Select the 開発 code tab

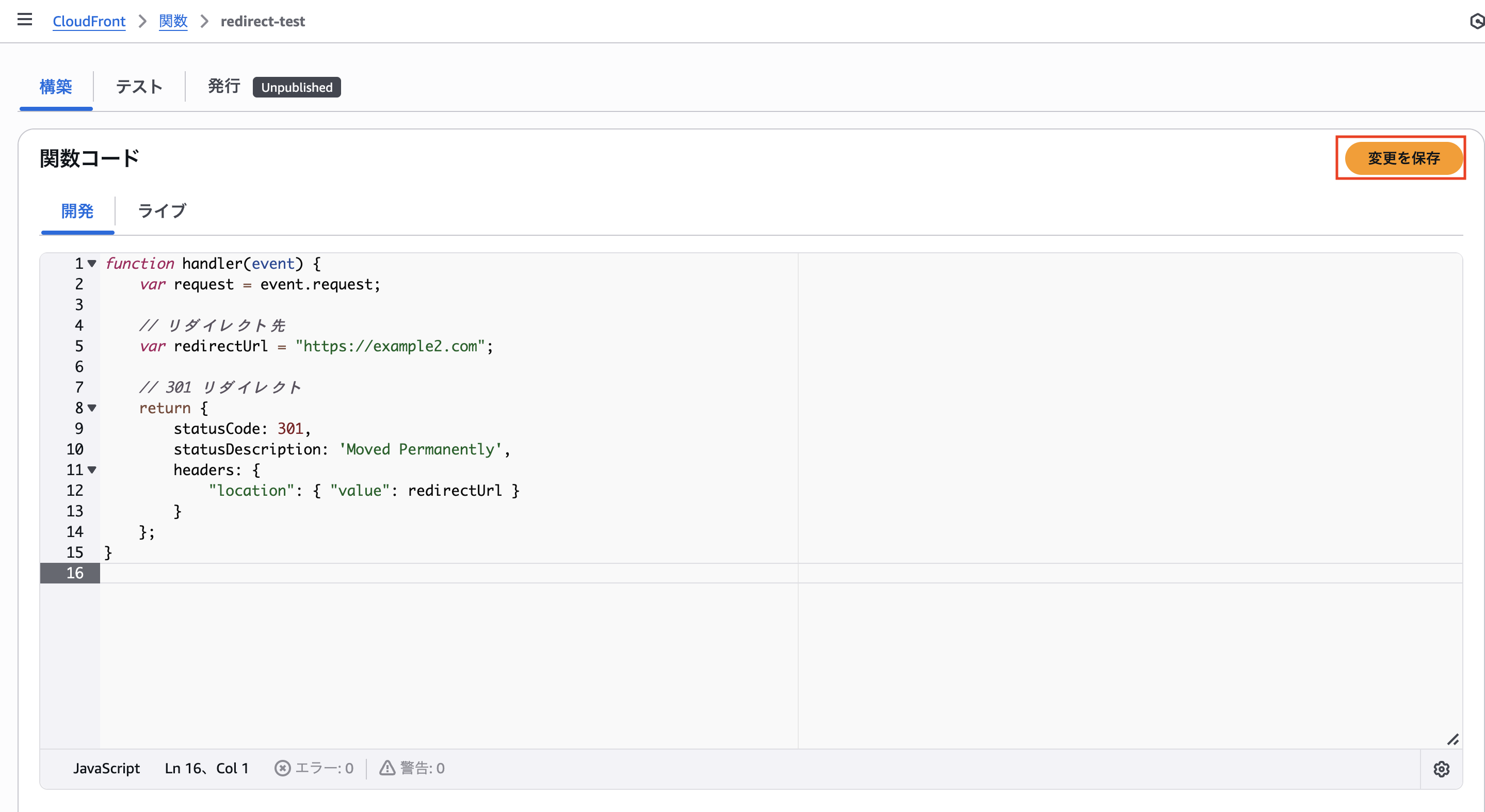click(x=77, y=211)
